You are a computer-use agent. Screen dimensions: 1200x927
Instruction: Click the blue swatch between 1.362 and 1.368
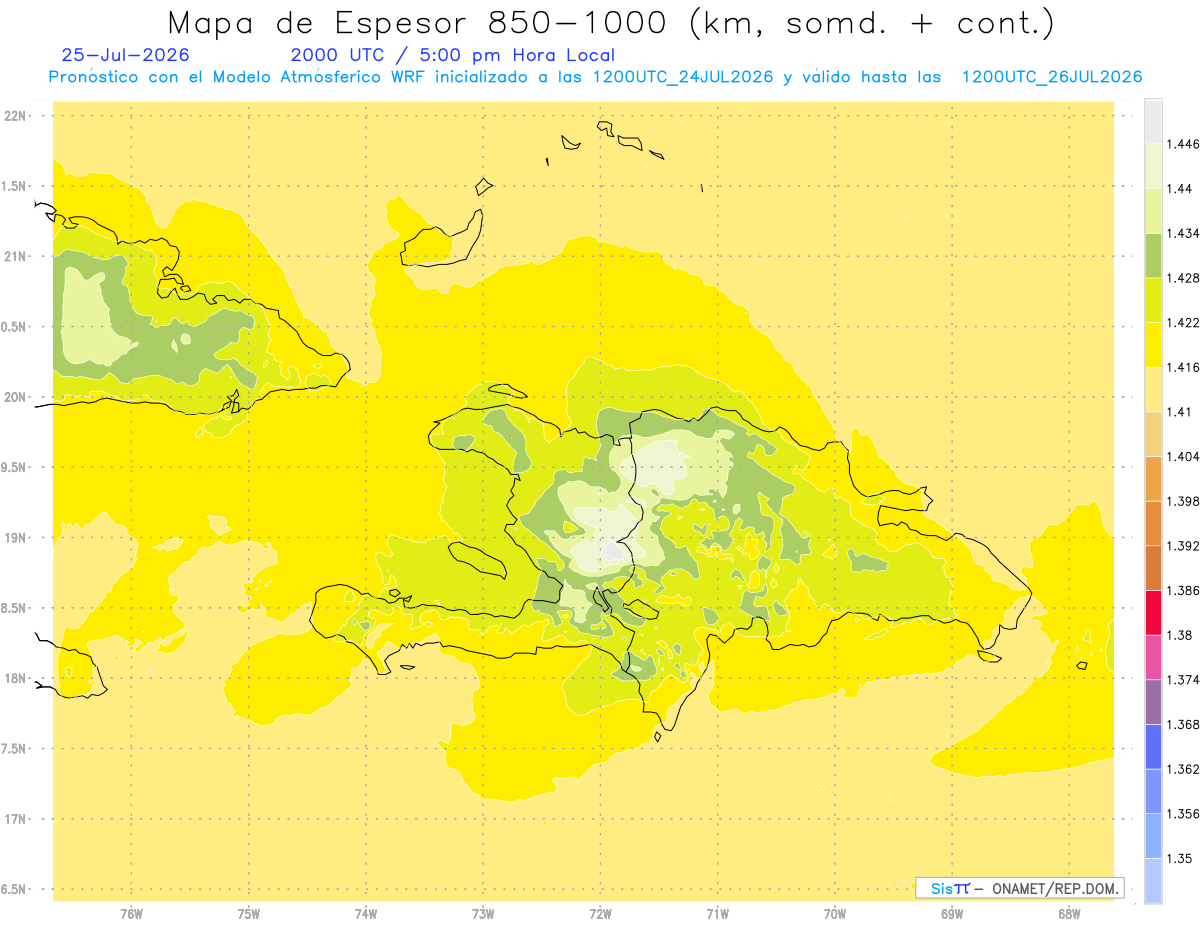(x=1154, y=747)
